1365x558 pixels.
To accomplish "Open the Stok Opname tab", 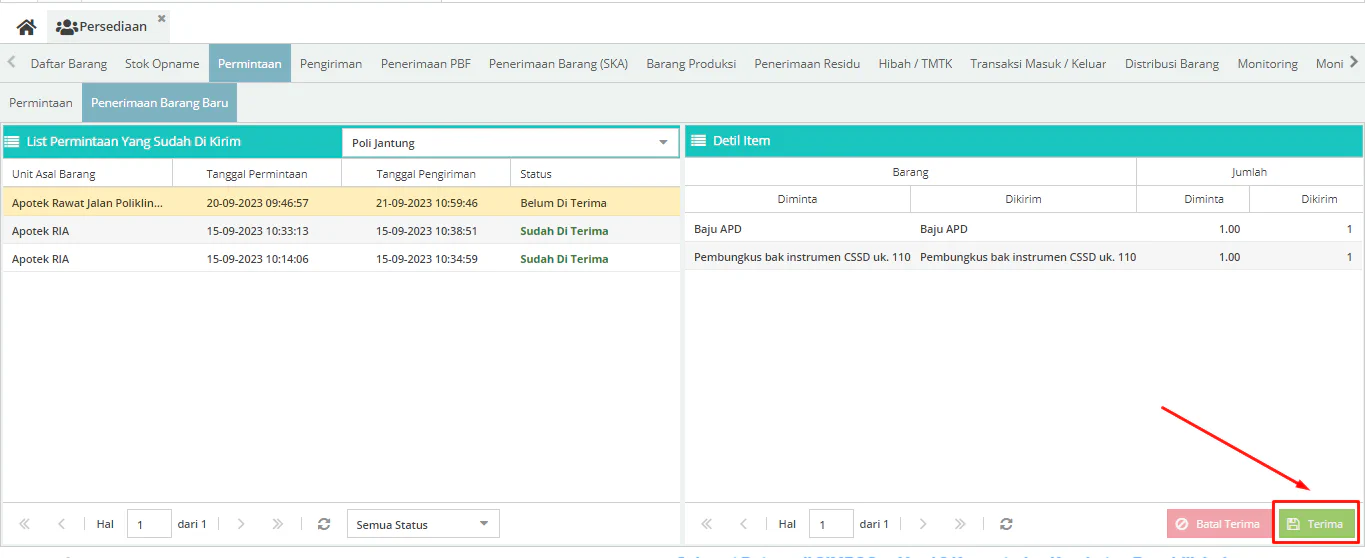I will tap(162, 64).
